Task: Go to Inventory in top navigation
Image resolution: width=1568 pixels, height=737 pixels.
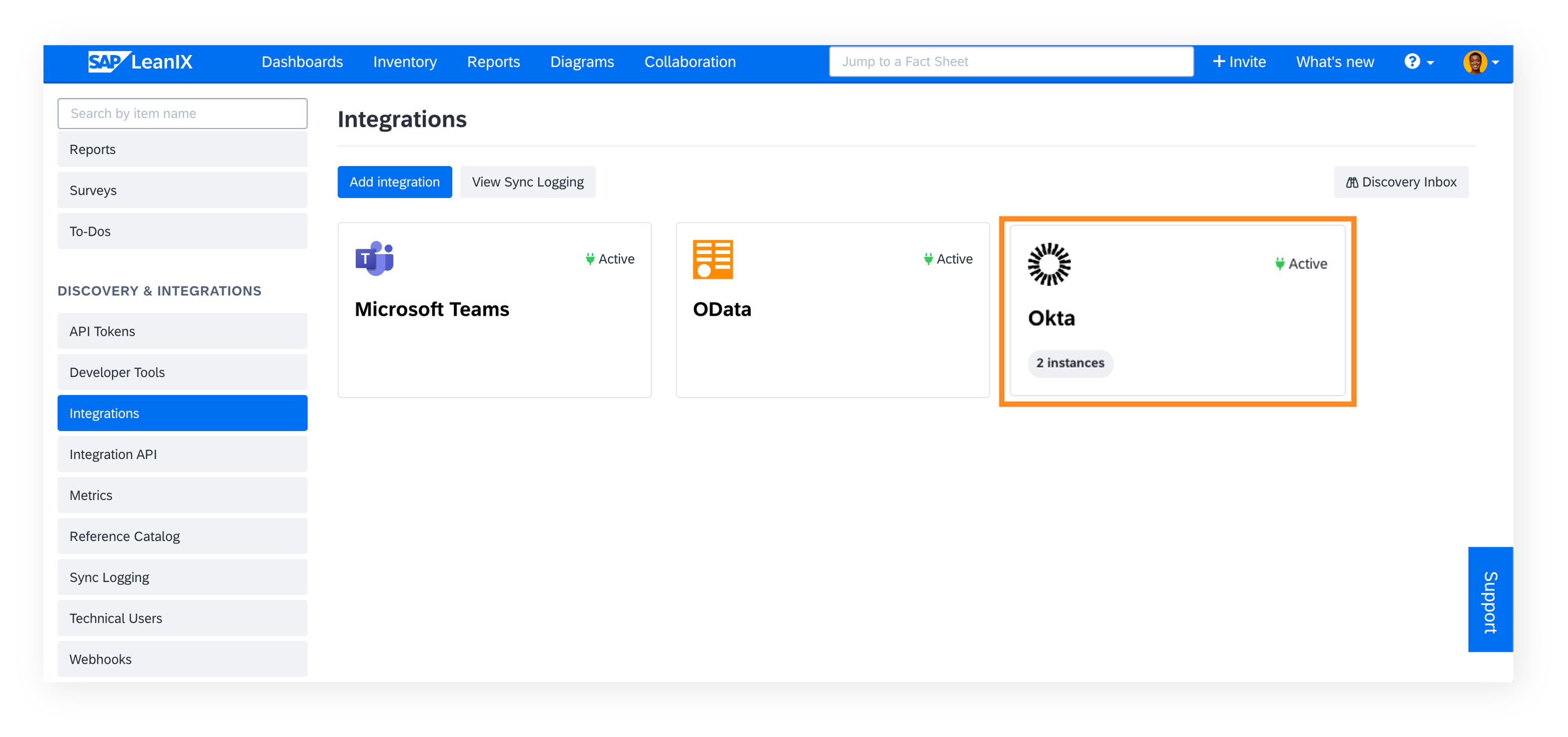Action: 405,61
